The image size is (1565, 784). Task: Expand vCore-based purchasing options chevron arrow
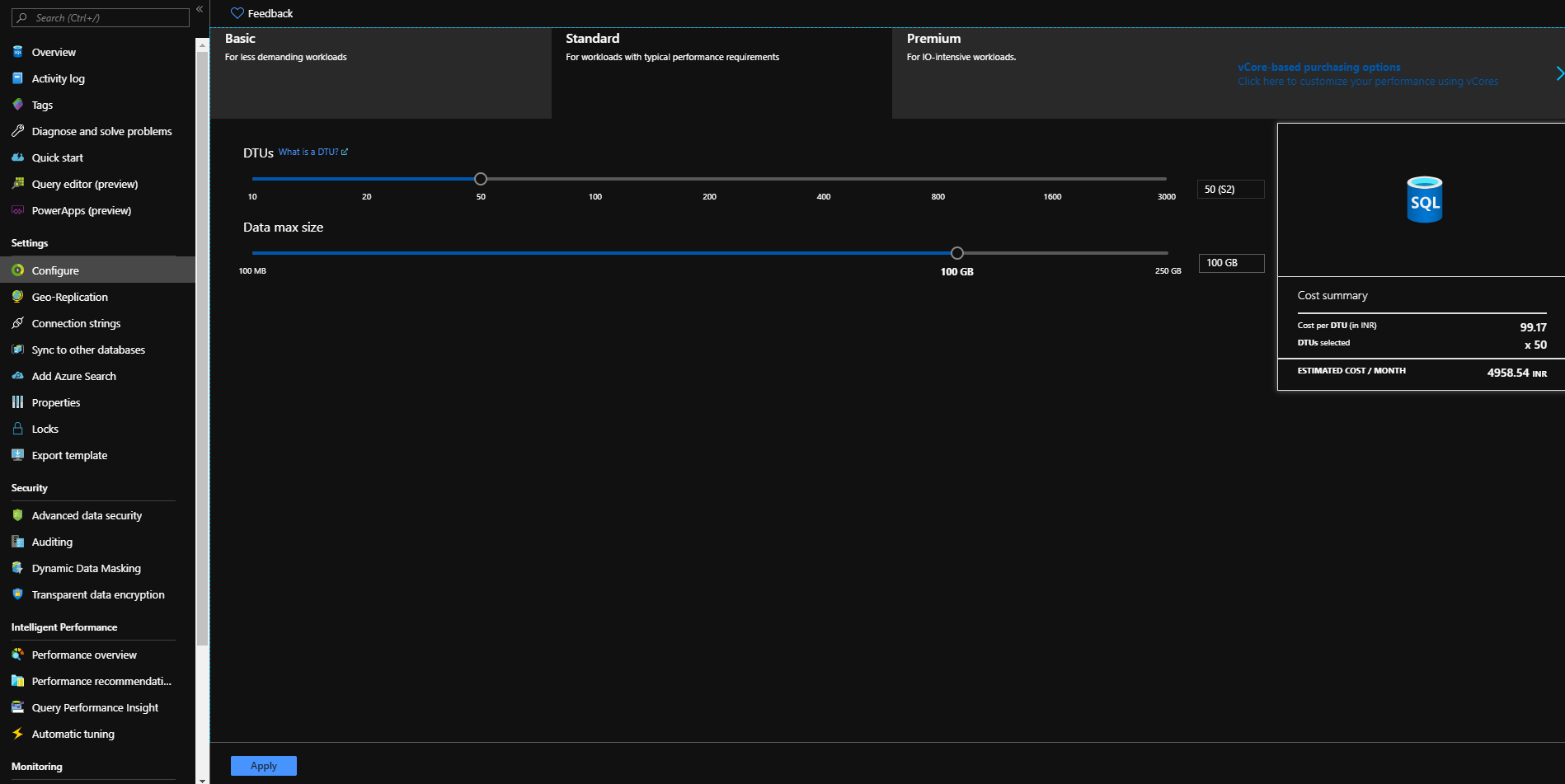pyautogui.click(x=1558, y=74)
